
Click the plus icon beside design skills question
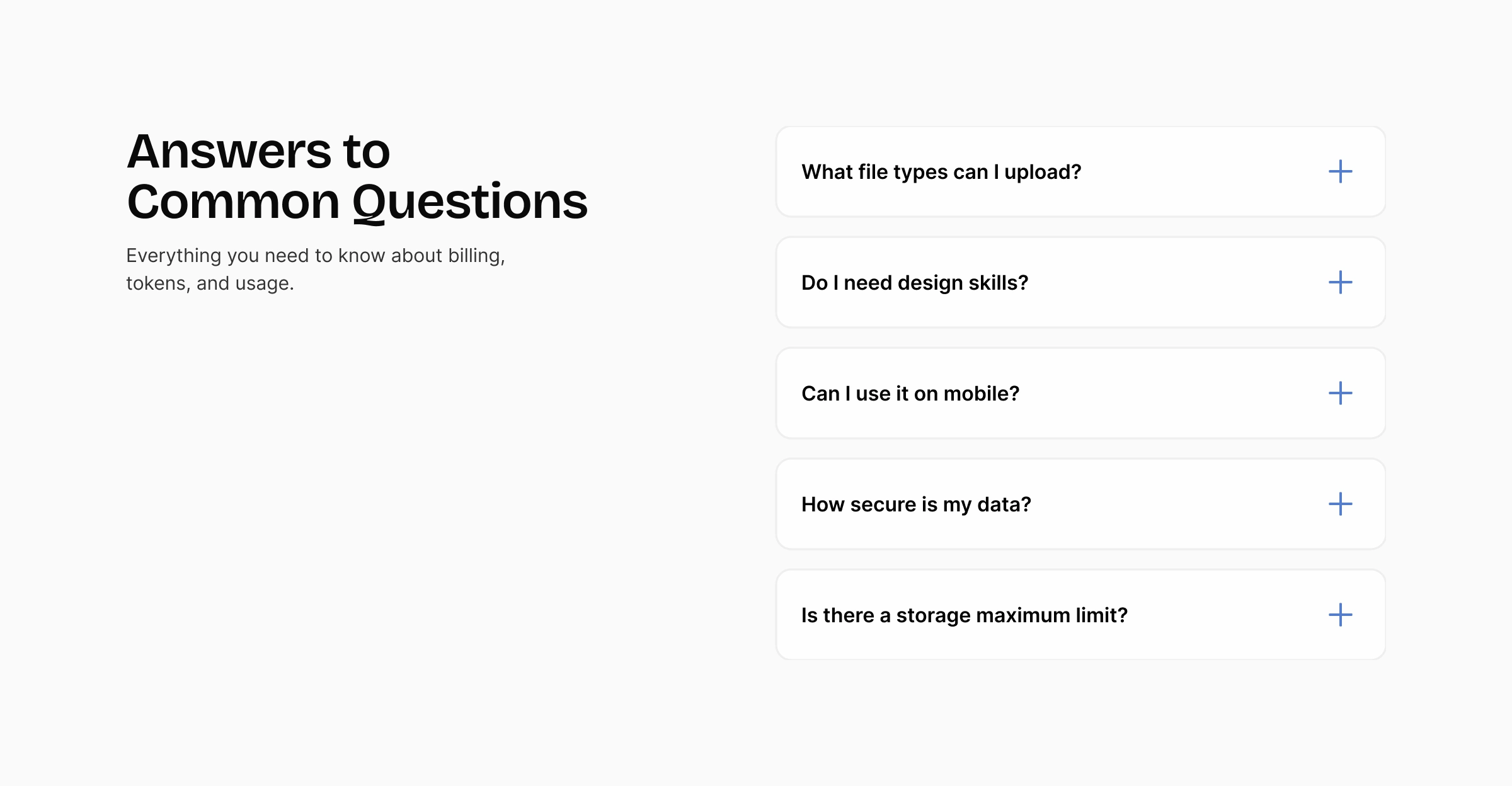pos(1341,283)
